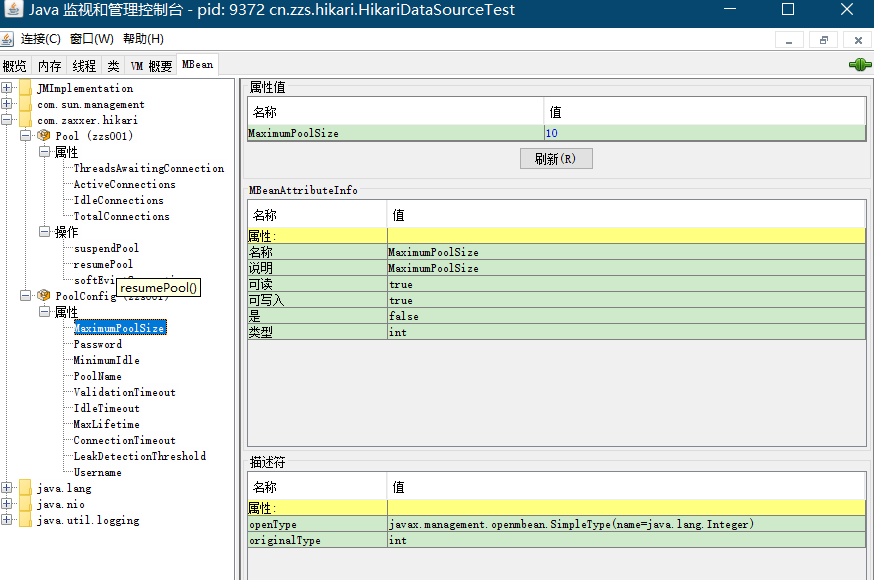The width and height of the screenshot is (874, 580).
Task: Select the LeakDetectionThreshold attribute
Action: (x=140, y=456)
